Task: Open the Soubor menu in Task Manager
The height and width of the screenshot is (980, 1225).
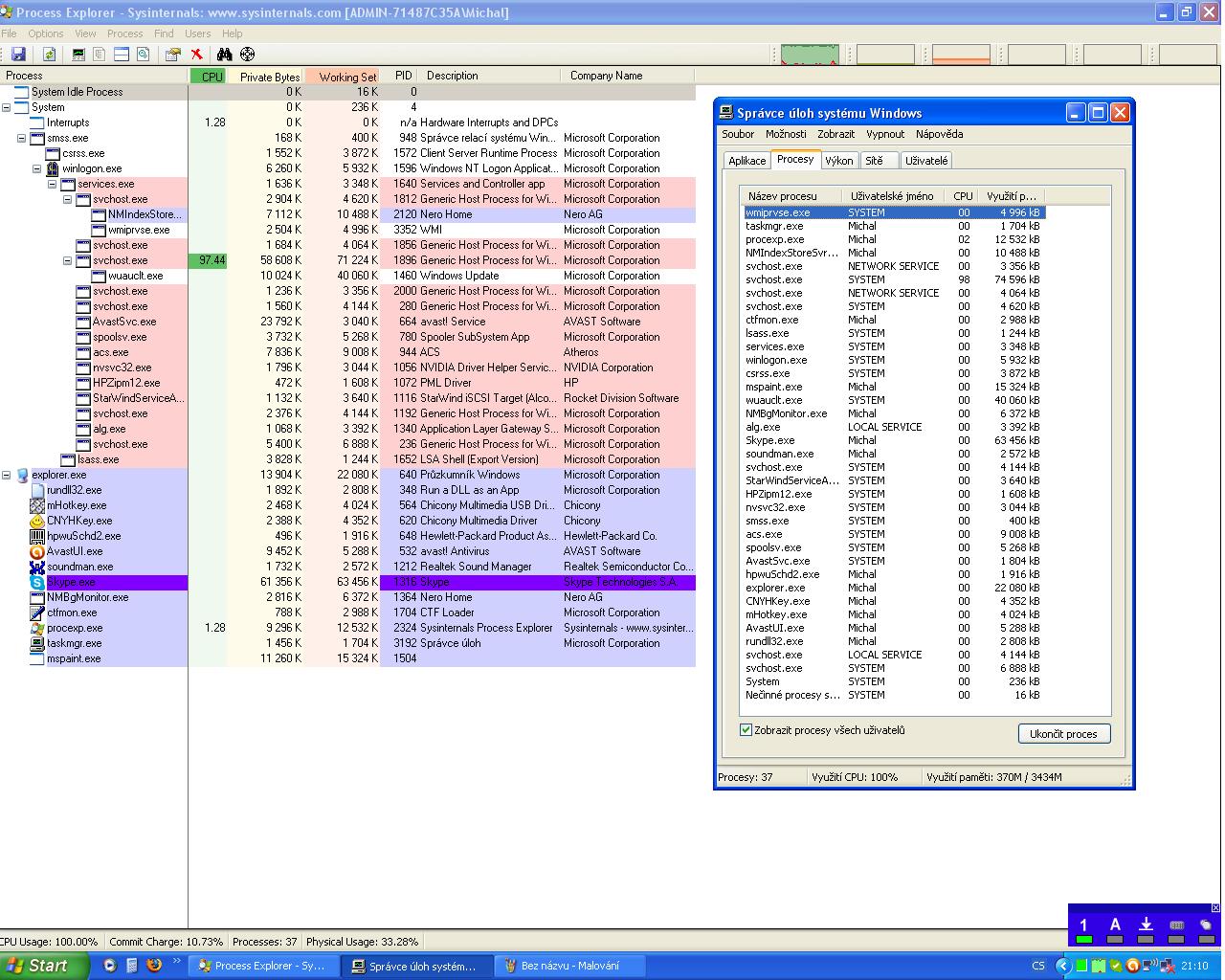Action: coord(738,134)
